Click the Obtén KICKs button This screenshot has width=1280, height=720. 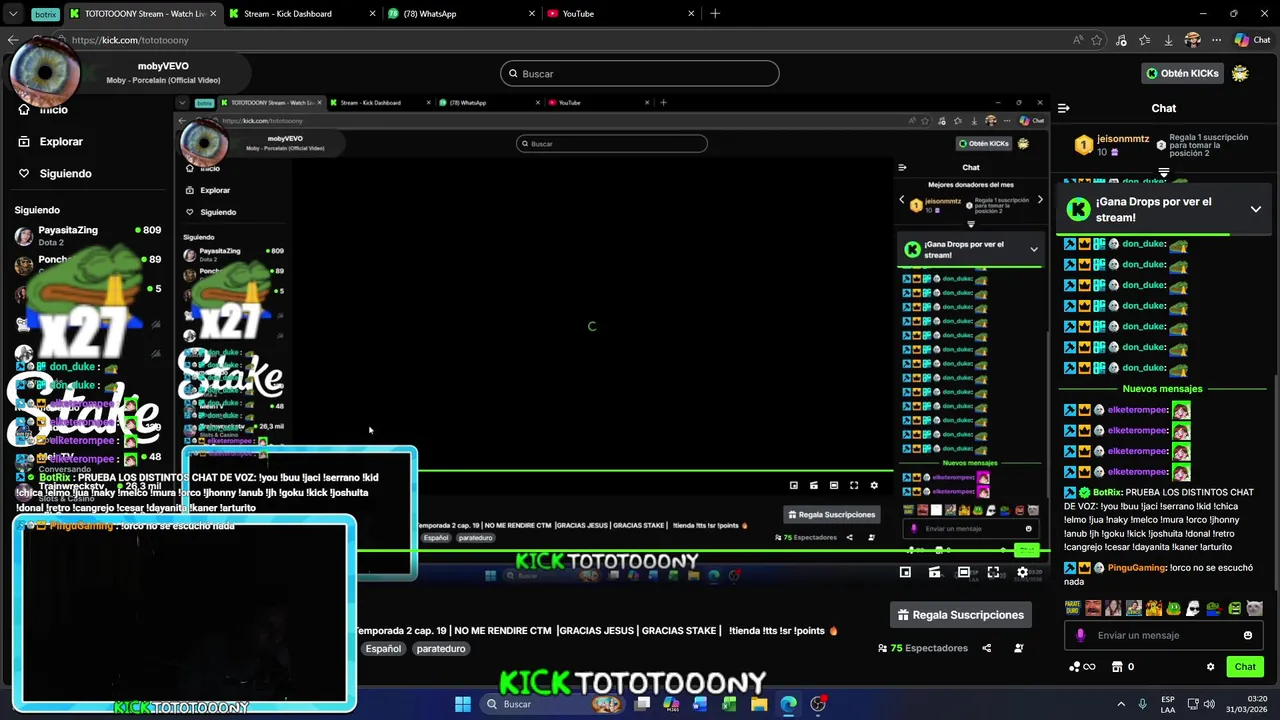coord(1182,73)
